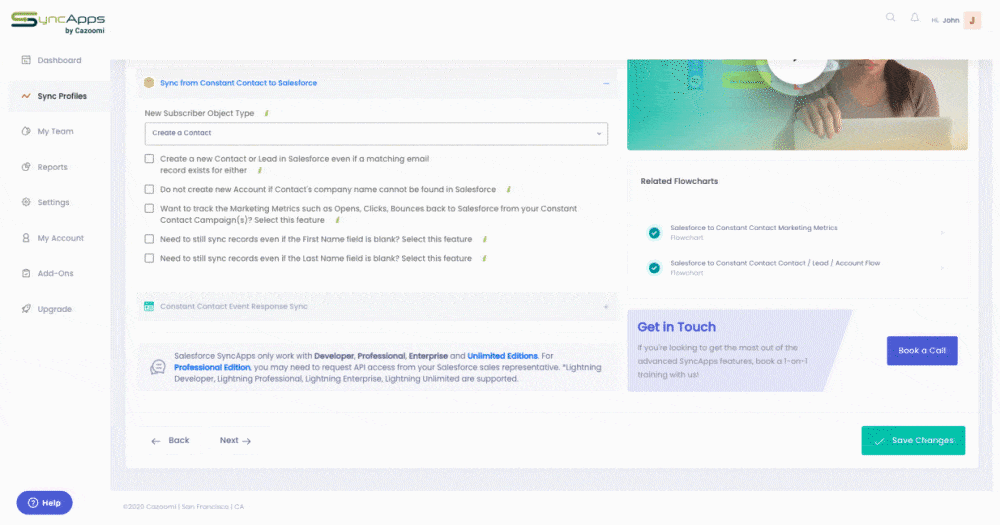
Task: Check do not create new Account option
Action: pos(149,189)
